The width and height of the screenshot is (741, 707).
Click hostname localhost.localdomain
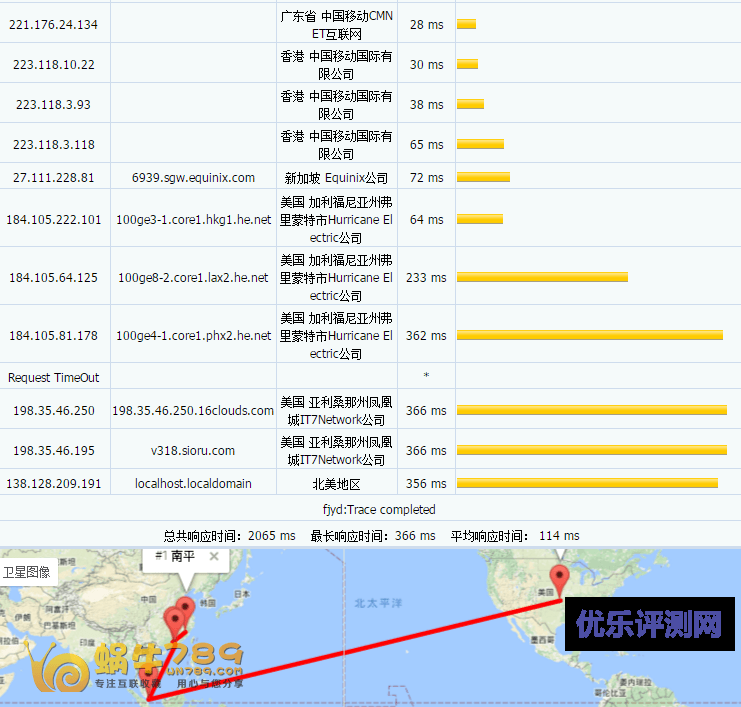point(193,484)
